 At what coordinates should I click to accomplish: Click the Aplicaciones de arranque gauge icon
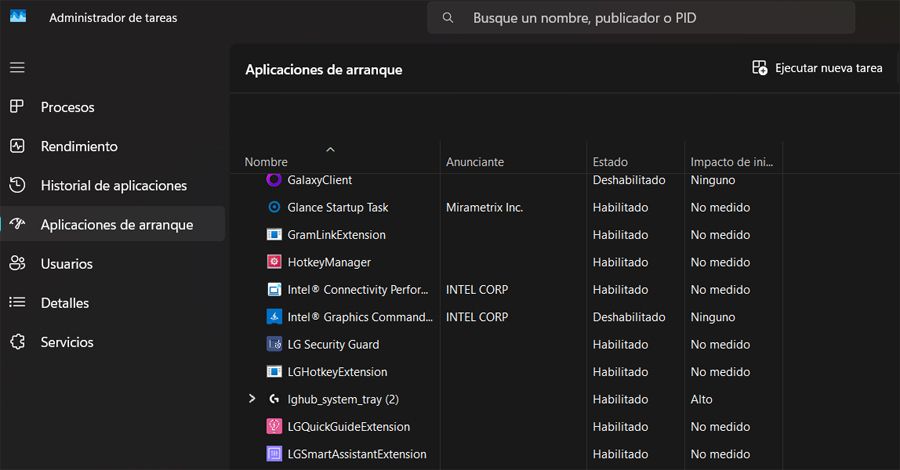pos(17,224)
